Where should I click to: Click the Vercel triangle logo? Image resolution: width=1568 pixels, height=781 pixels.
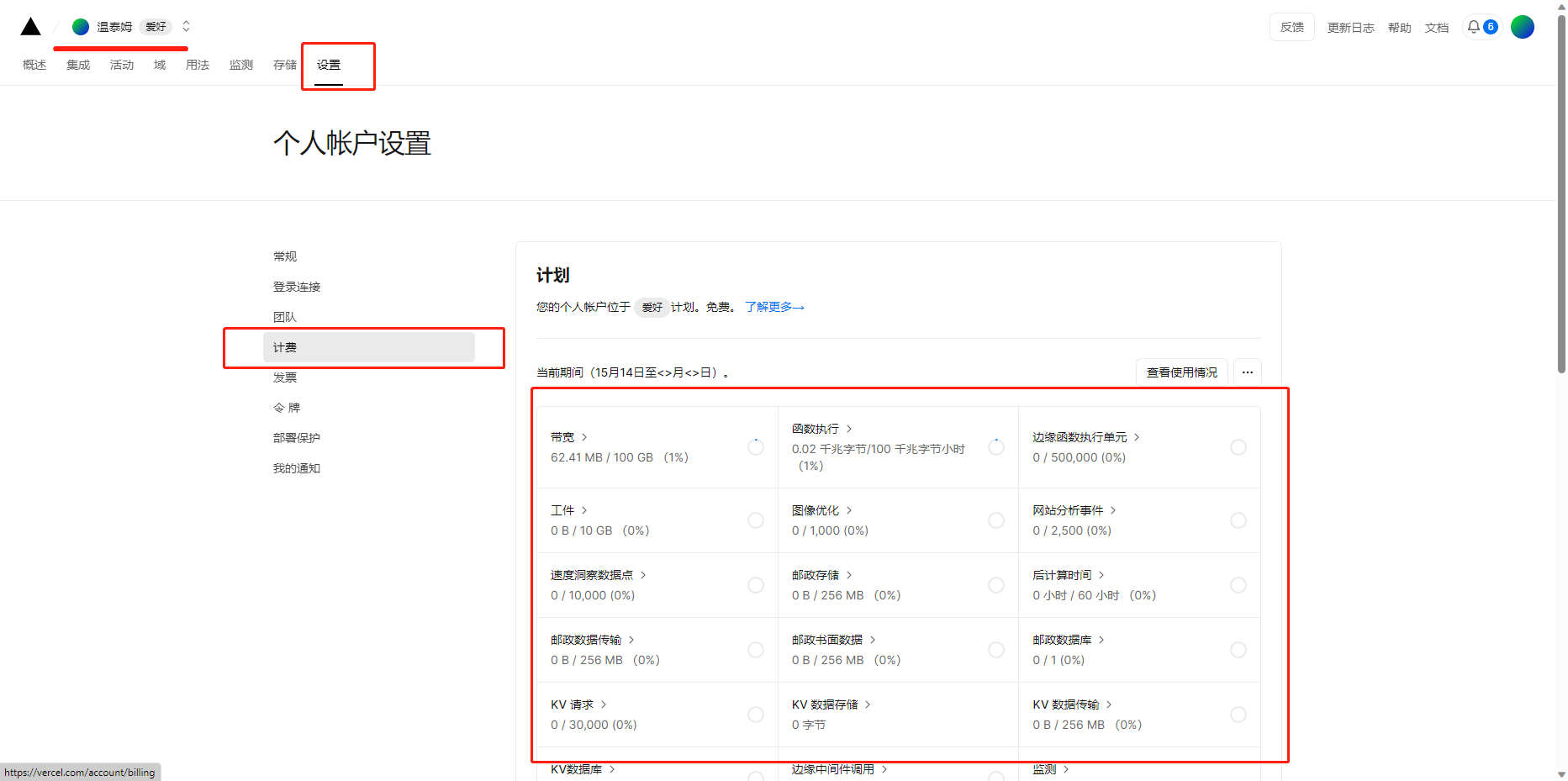30,26
